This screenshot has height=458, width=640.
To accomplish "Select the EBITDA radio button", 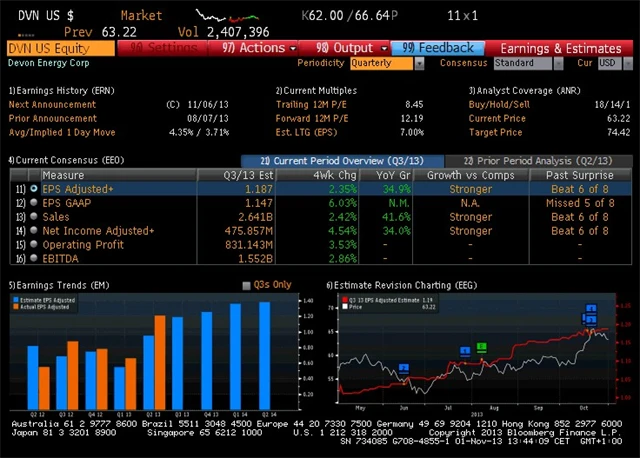I will [34, 258].
